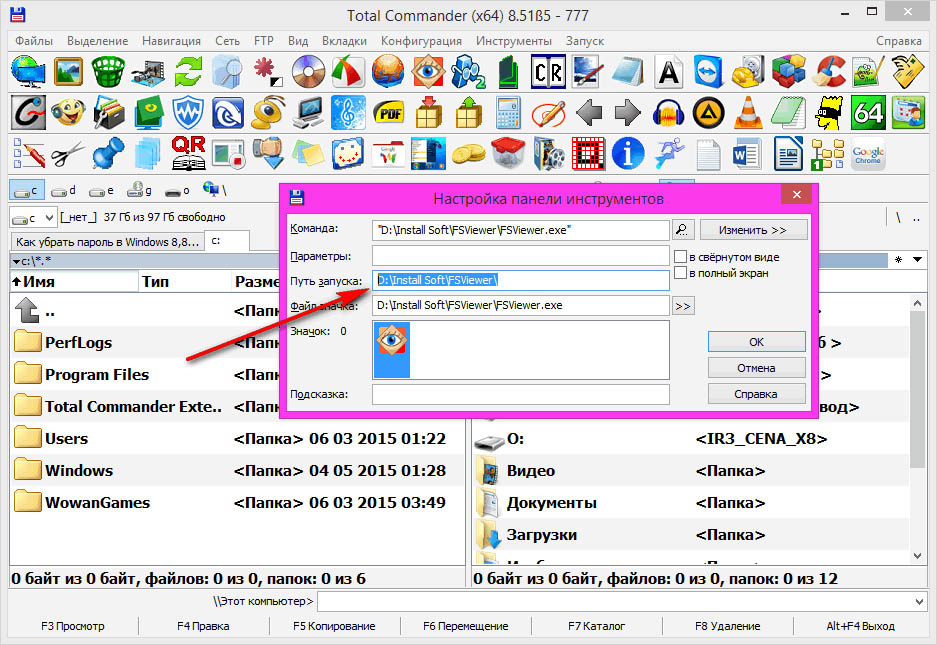The height and width of the screenshot is (645, 937).
Task: Click in the Команда input field
Action: tap(520, 230)
